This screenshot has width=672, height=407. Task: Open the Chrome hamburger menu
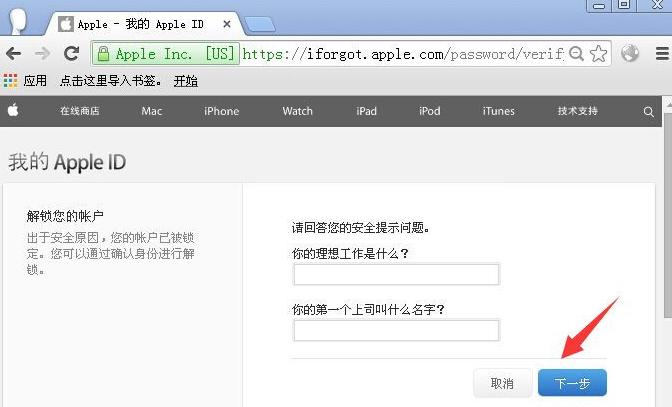[x=662, y=54]
